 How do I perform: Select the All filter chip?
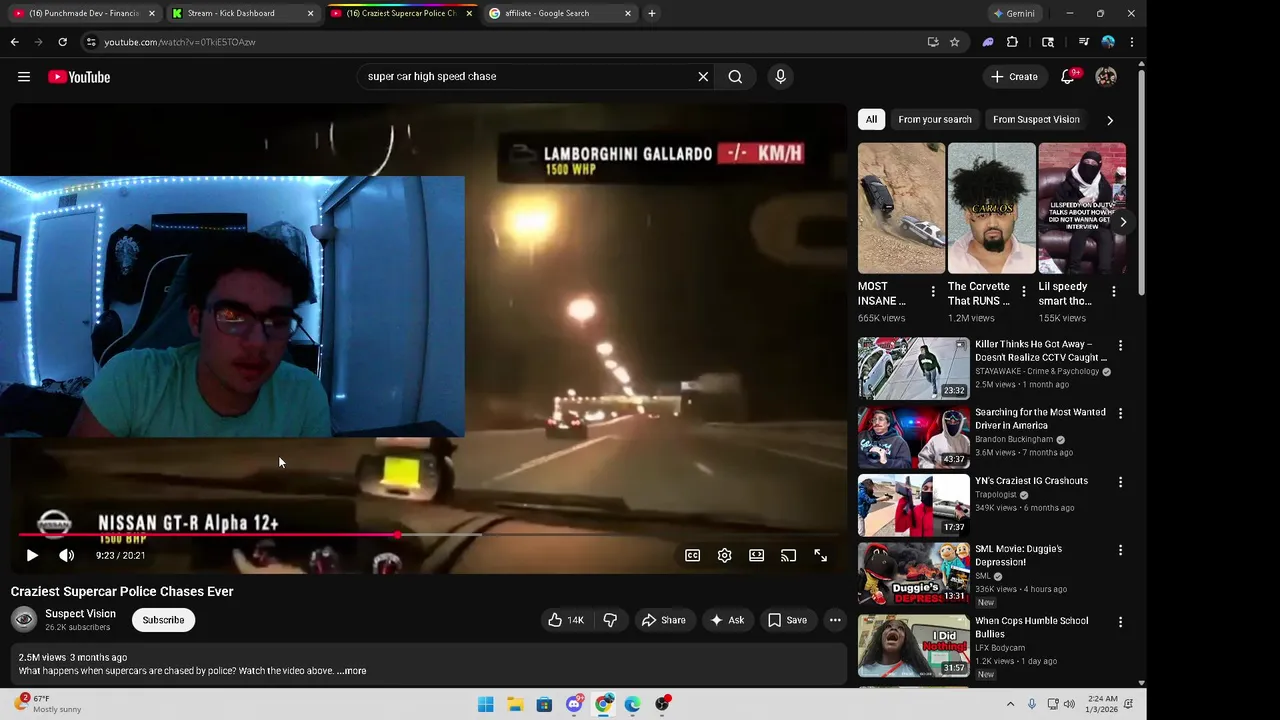(x=871, y=119)
